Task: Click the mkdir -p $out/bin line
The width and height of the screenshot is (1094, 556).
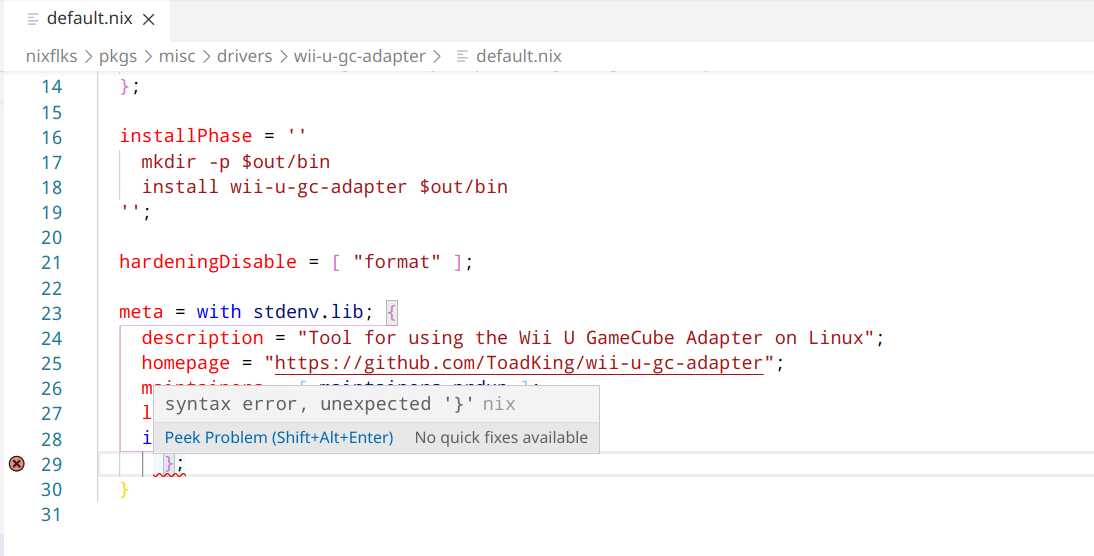Action: (x=236, y=162)
